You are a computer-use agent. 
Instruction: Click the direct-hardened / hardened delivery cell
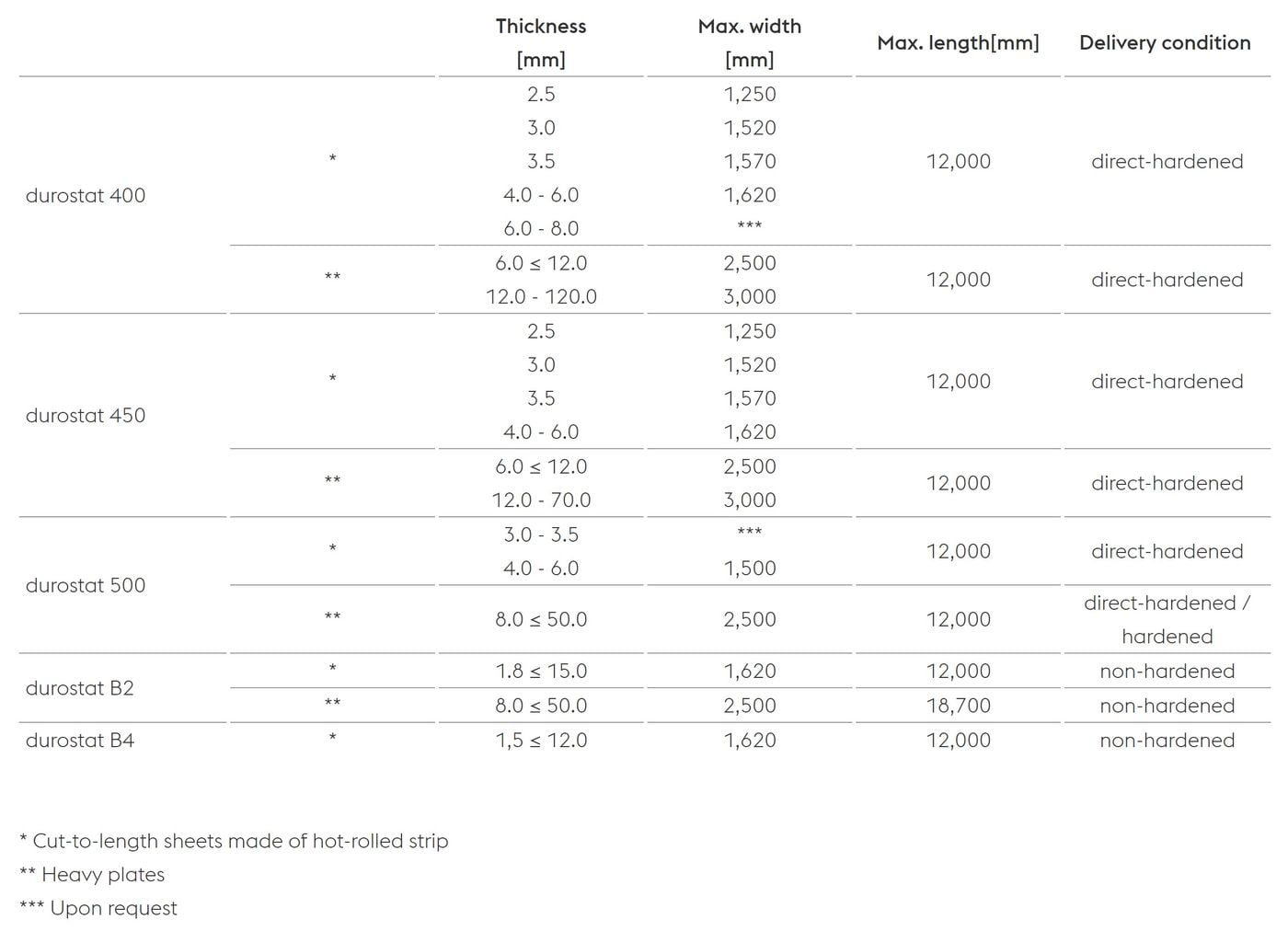1167,619
